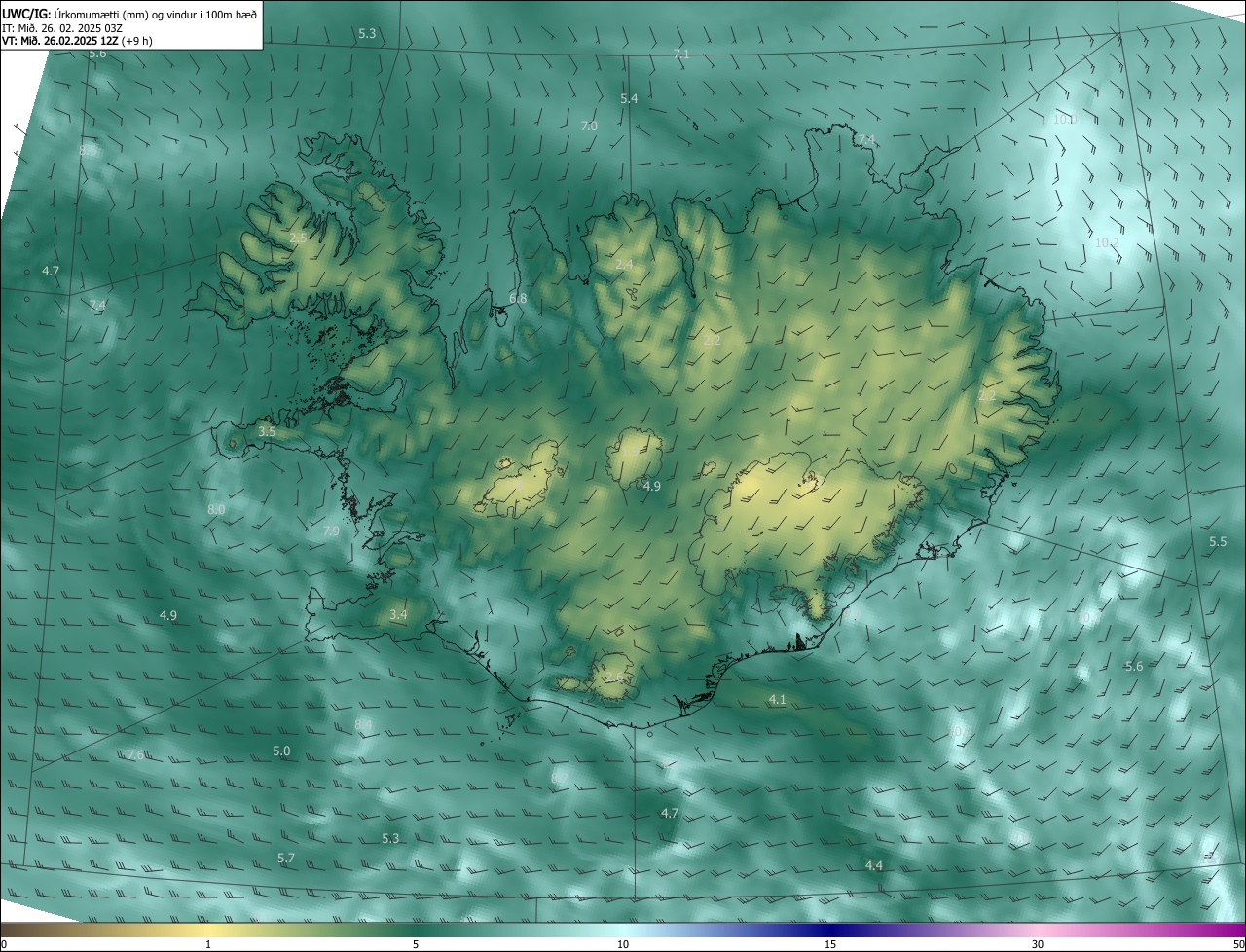Click the legend tick label 10

click(x=623, y=944)
